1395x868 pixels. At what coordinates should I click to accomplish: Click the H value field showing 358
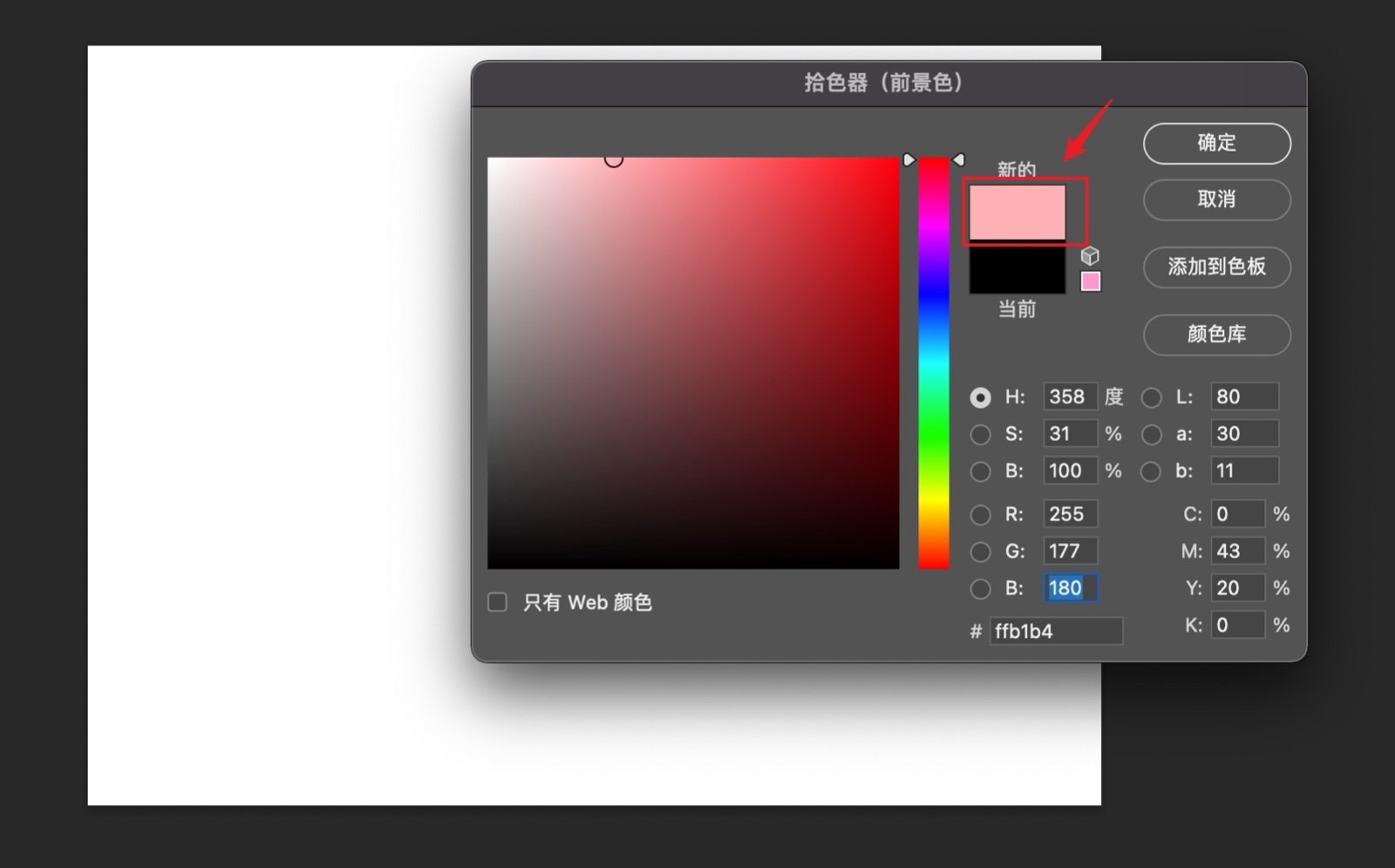[x=1071, y=397]
